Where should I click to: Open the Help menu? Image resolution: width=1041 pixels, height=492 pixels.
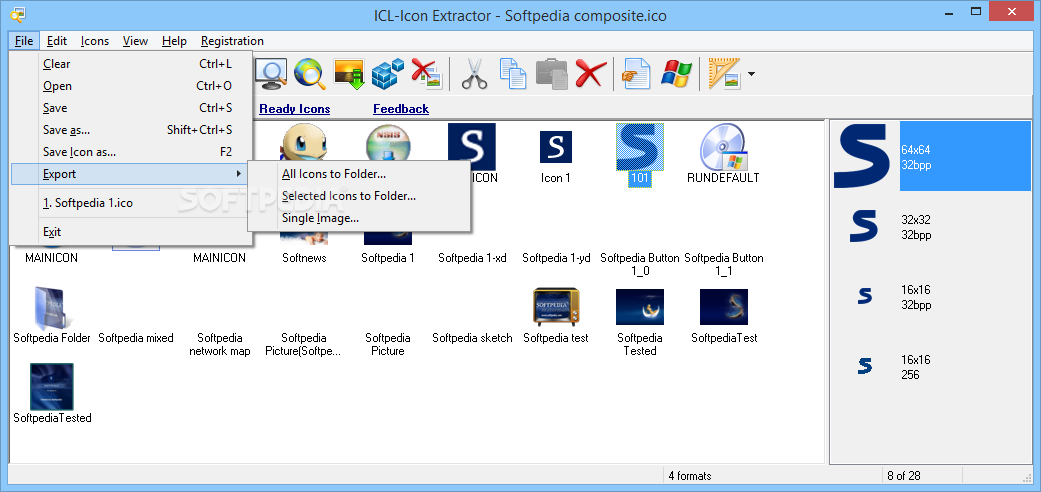coord(174,41)
